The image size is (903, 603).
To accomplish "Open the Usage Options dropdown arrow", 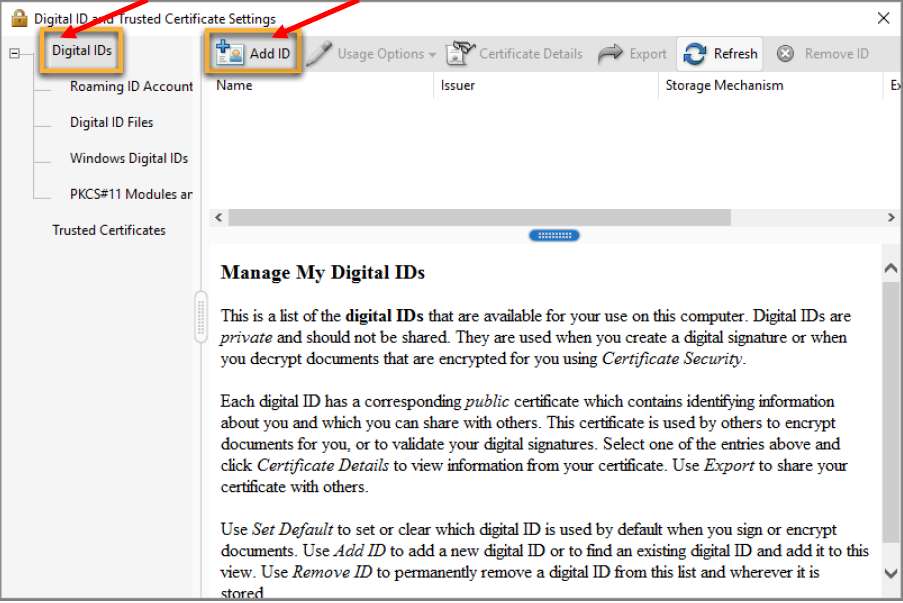I will [x=432, y=55].
